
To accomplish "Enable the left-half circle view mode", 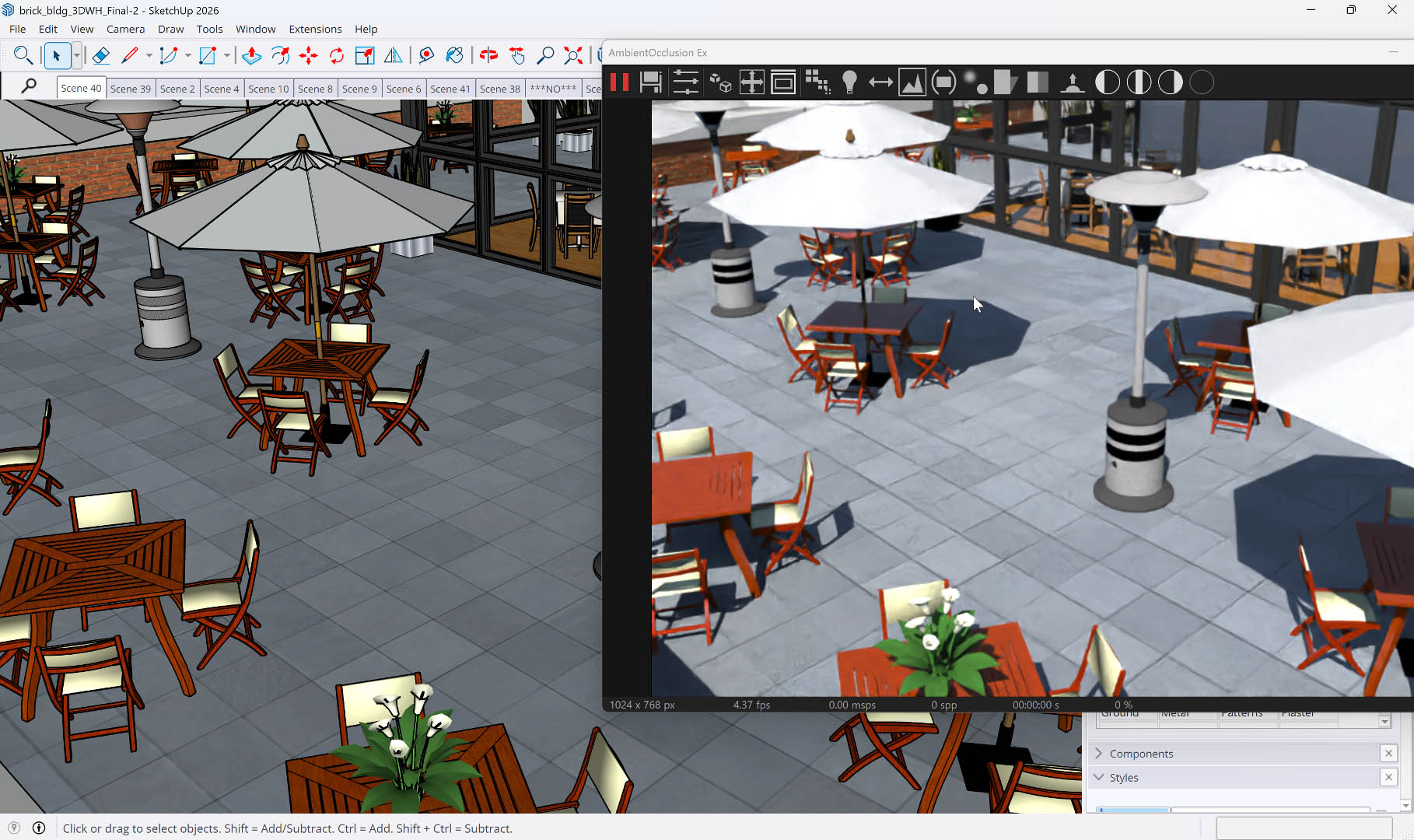I will [1108, 82].
